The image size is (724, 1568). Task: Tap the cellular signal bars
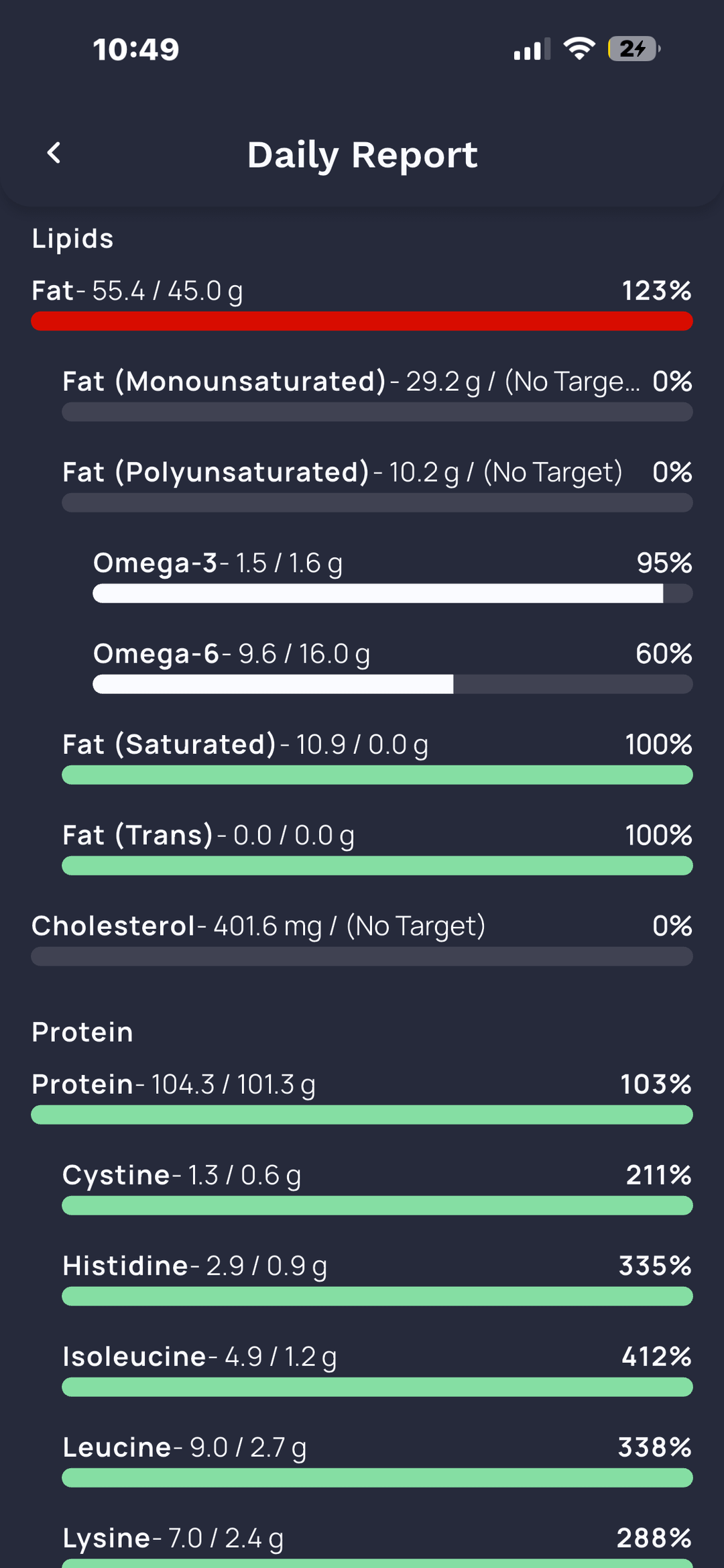532,49
